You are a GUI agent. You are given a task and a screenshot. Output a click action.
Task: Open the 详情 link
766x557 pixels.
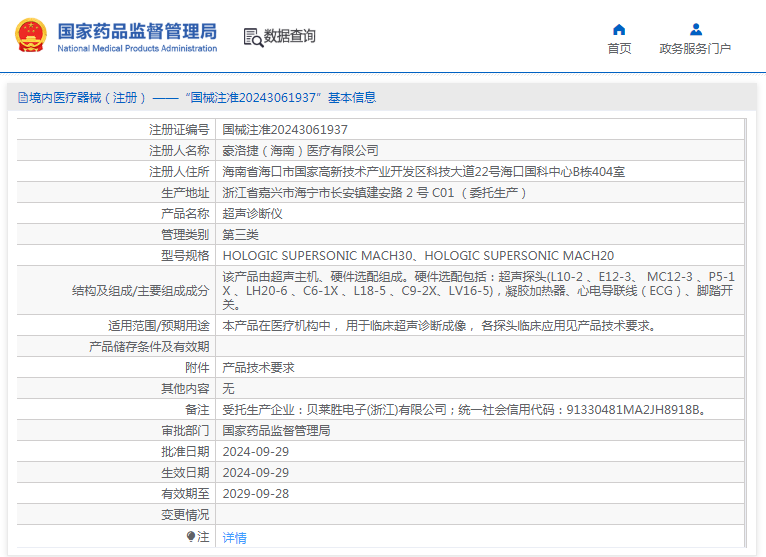(234, 537)
